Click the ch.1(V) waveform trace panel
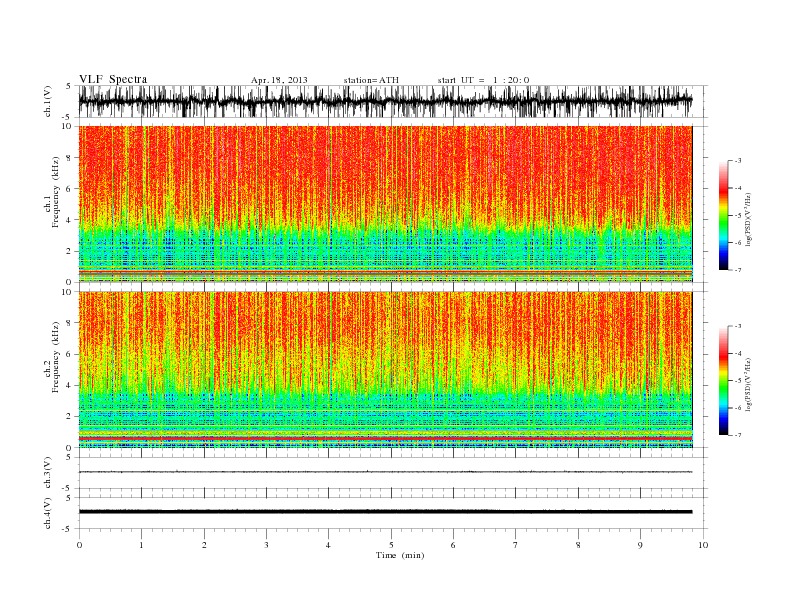 pyautogui.click(x=392, y=101)
